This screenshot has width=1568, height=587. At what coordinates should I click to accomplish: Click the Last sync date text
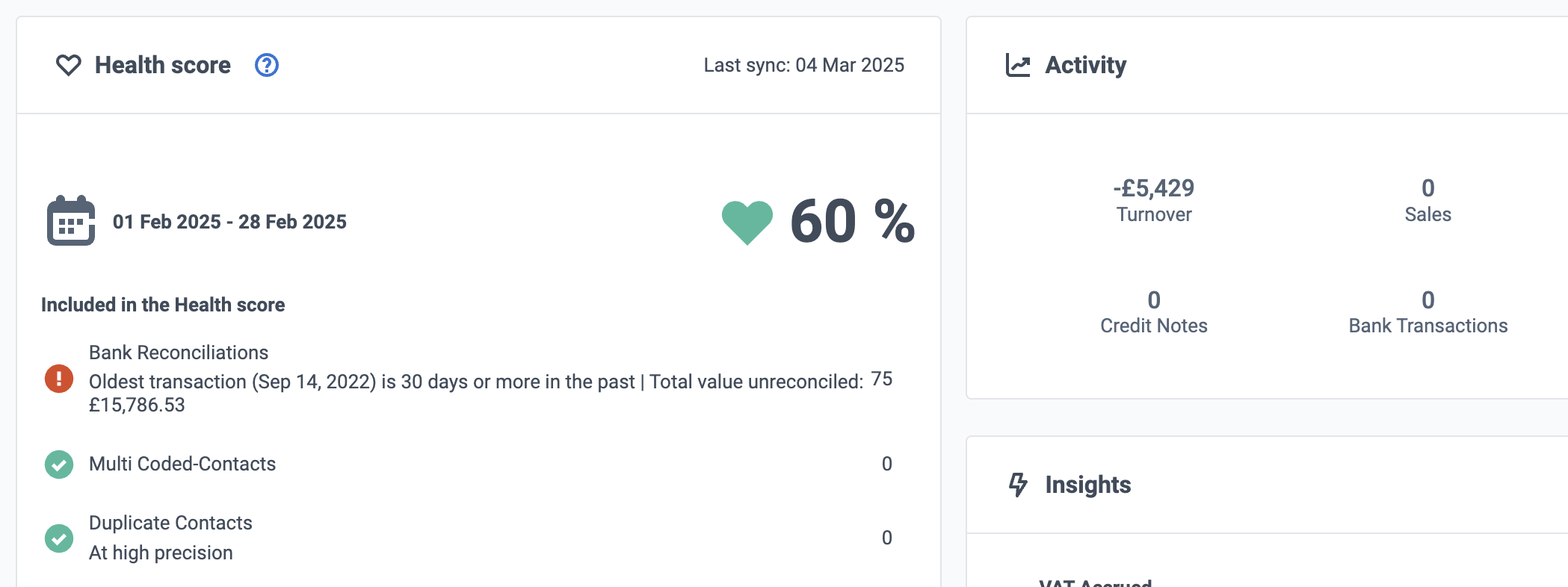coord(803,66)
